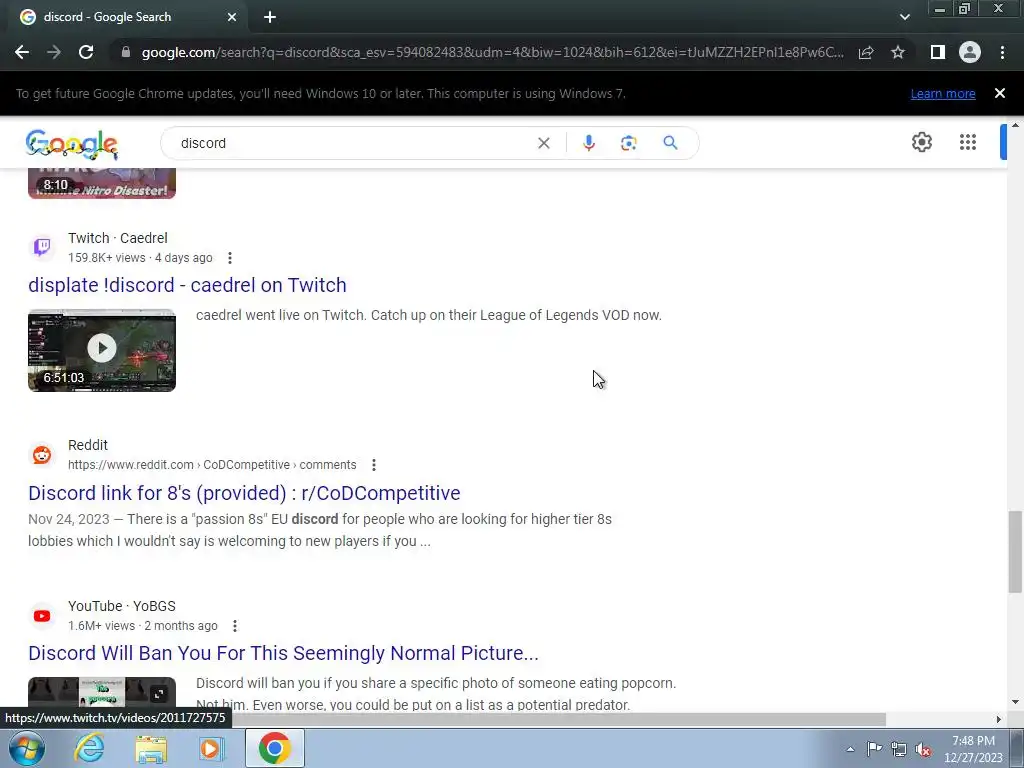Image resolution: width=1024 pixels, height=768 pixels.
Task: Search by image with Google Lens
Action: pos(628,143)
